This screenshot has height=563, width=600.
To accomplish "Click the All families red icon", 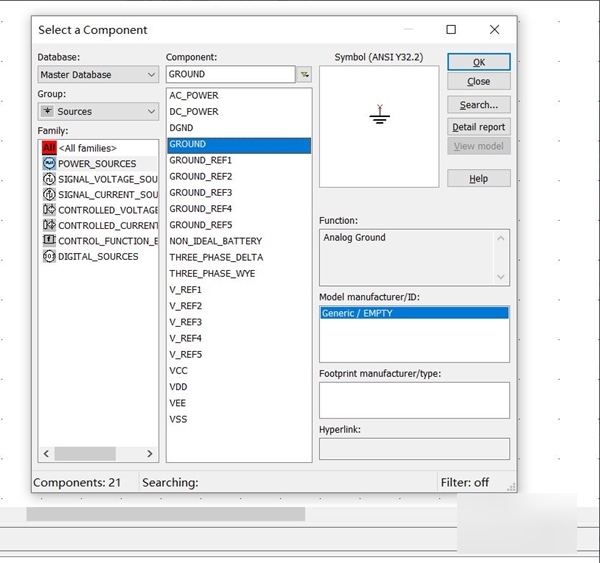I will tap(49, 148).
